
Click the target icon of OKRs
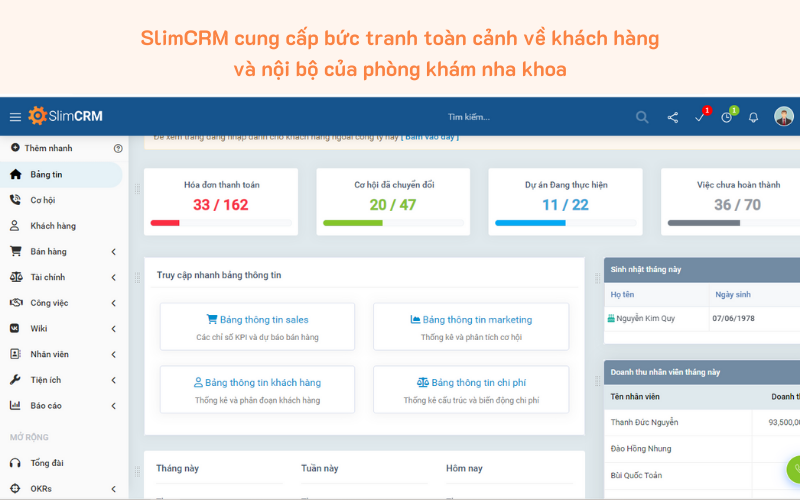click(x=15, y=488)
